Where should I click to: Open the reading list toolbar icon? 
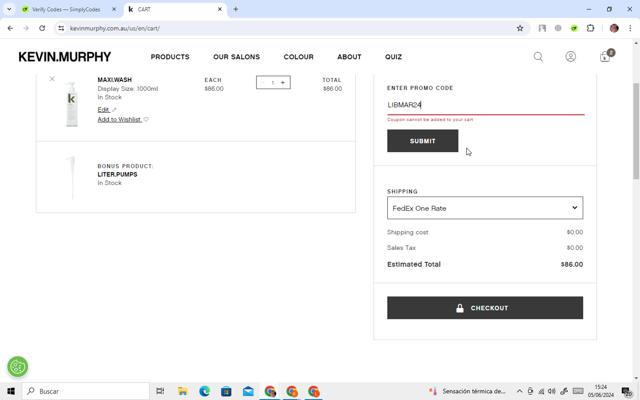tap(542, 28)
